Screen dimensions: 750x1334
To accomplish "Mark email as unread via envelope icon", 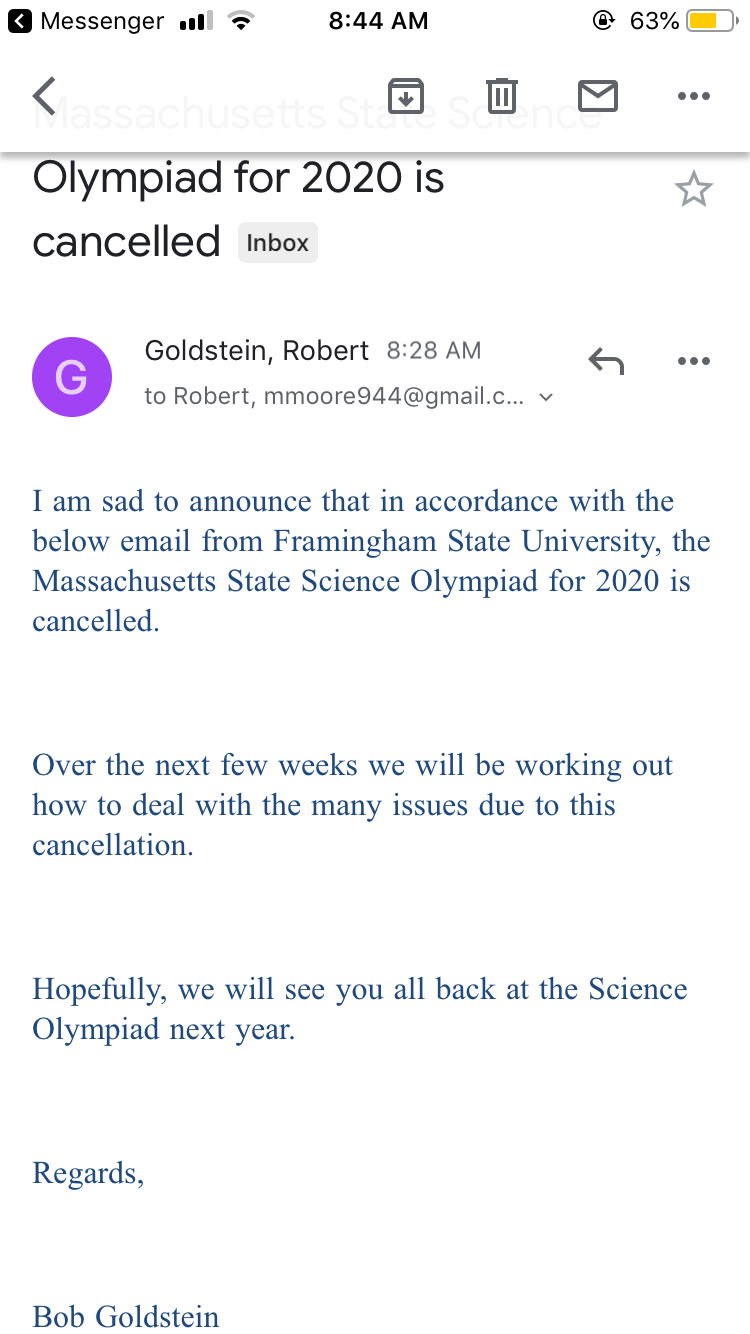I will click(597, 96).
